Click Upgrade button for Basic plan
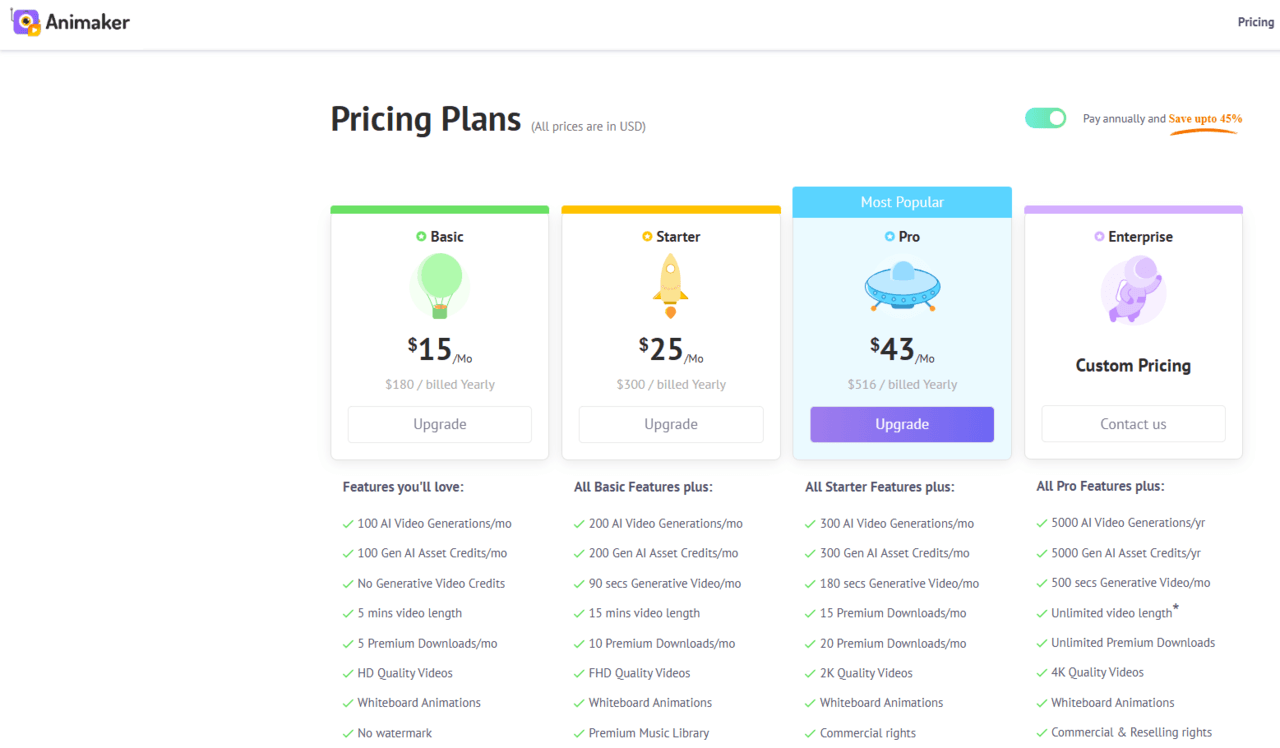The width and height of the screenshot is (1280, 748). point(440,424)
